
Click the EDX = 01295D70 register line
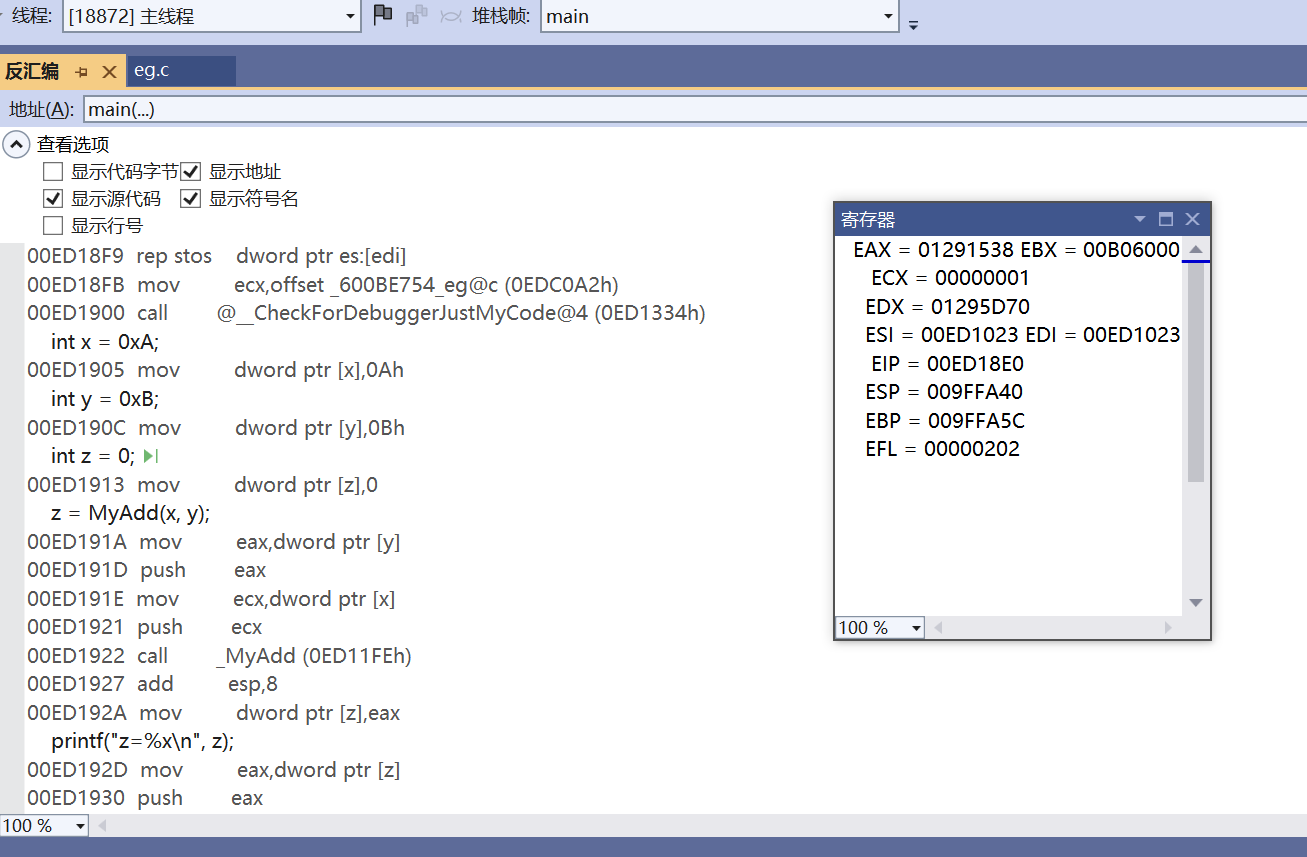[x=948, y=306]
